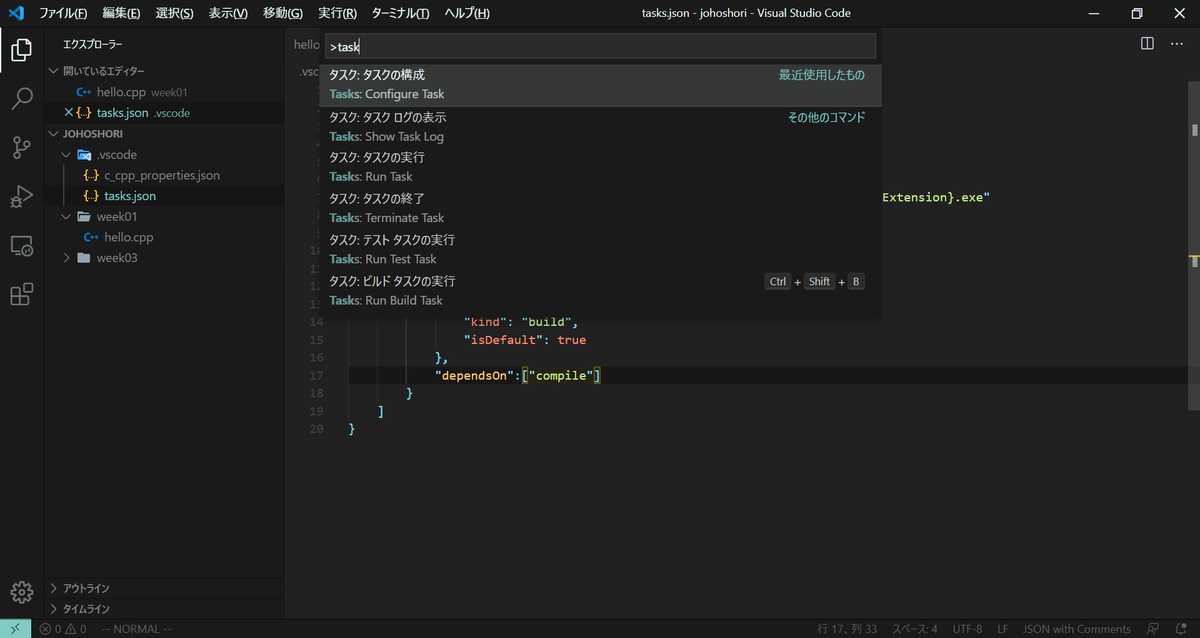Open the Explorer view in activity bar
Screen dimensions: 1200x638
point(22,49)
